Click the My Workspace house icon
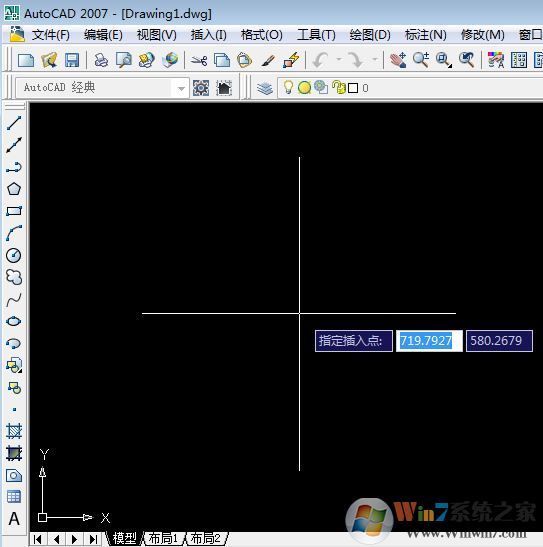The image size is (543, 547). point(224,88)
